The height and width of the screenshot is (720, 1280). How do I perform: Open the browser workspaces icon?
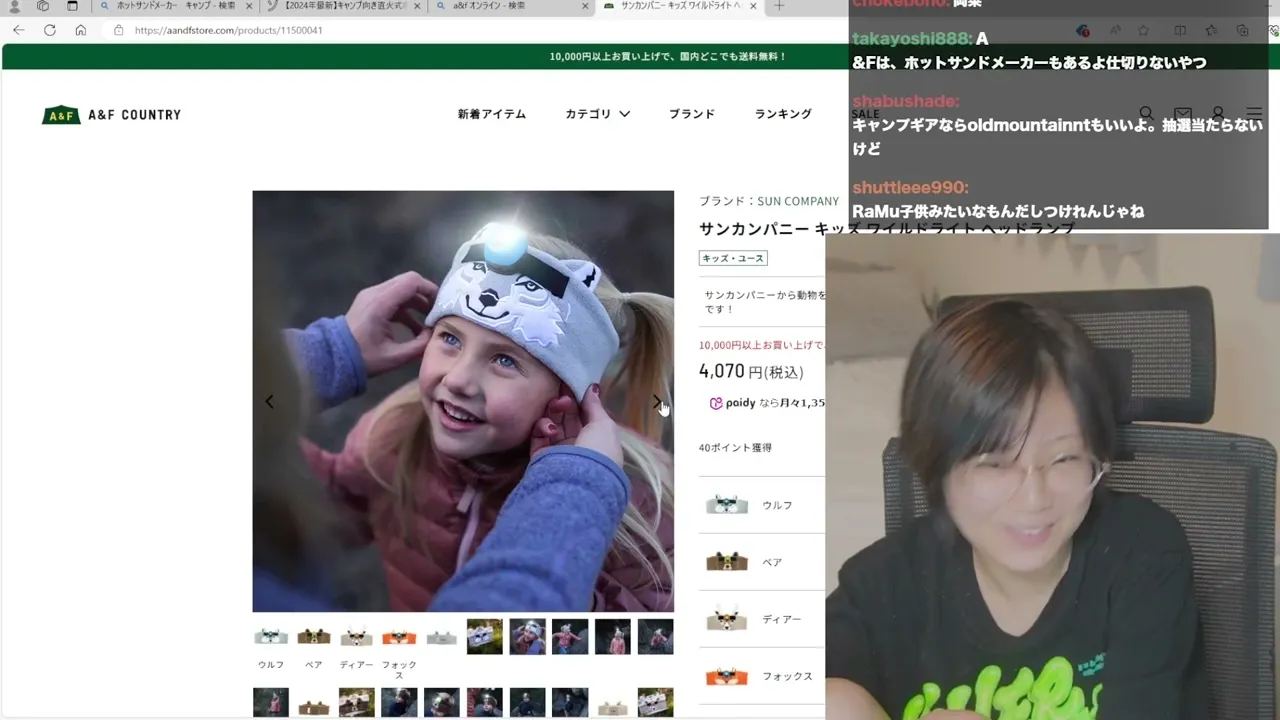coord(43,6)
